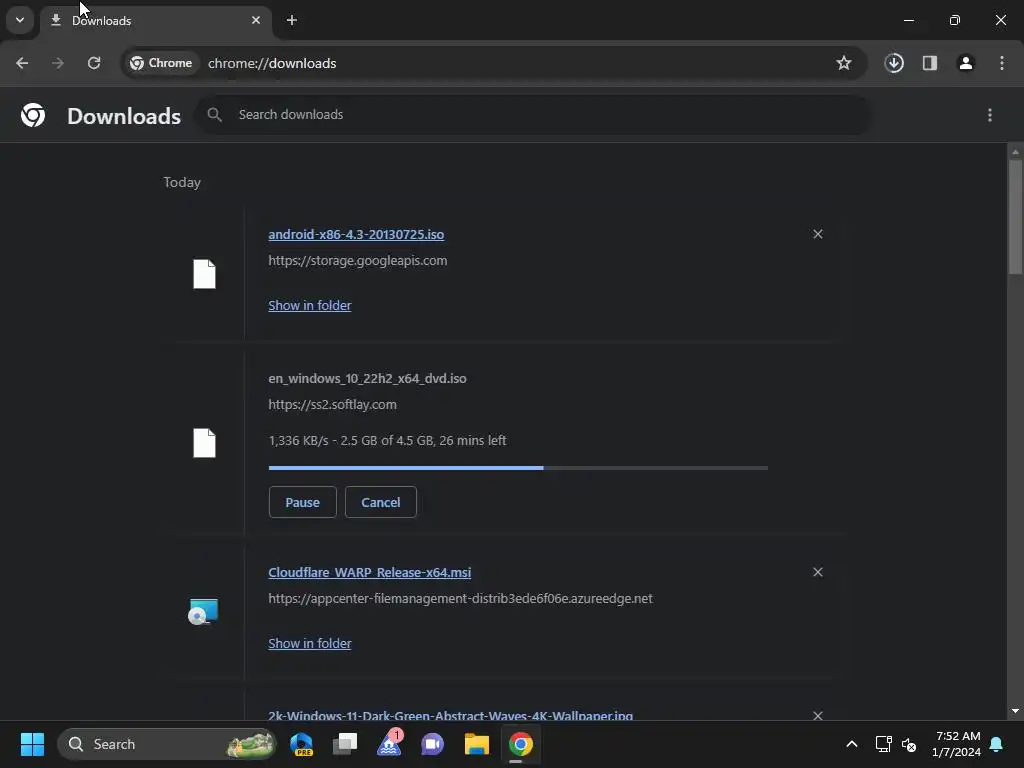Select the Downloads tab
This screenshot has width=1024, height=768.
(x=155, y=21)
